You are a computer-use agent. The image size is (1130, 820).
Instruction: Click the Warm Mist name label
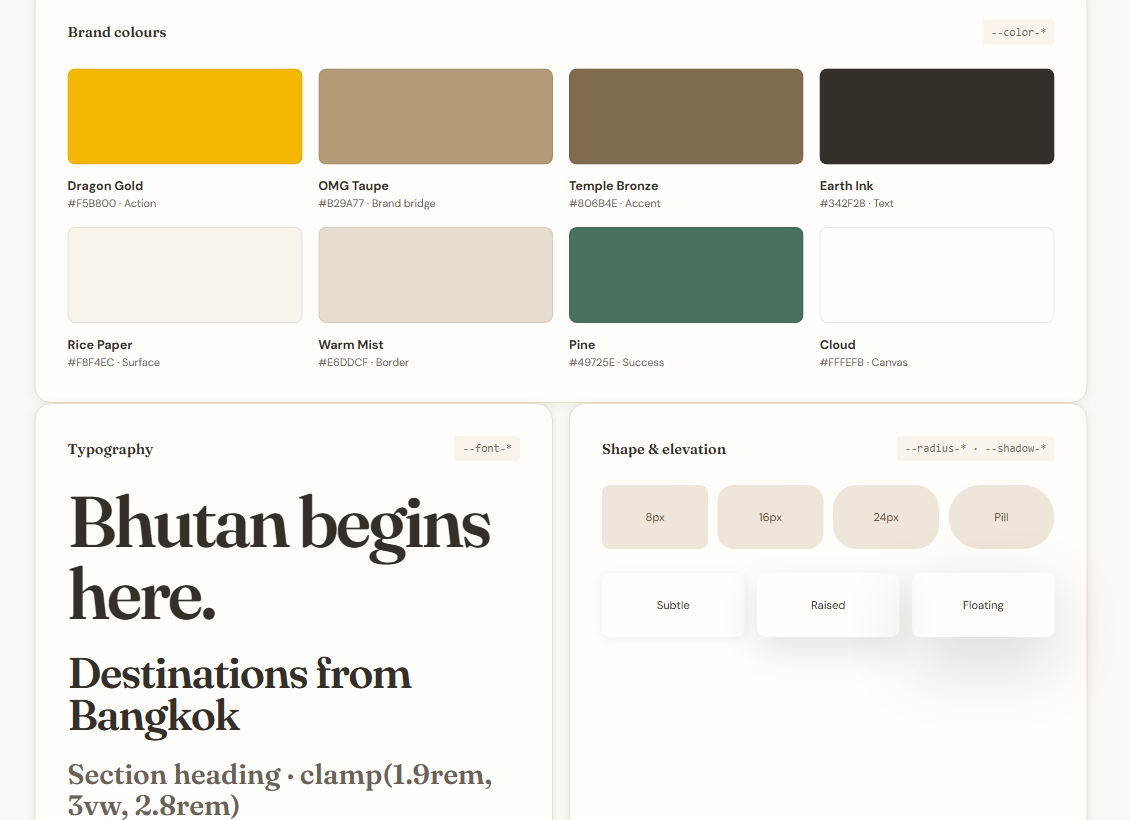[351, 344]
